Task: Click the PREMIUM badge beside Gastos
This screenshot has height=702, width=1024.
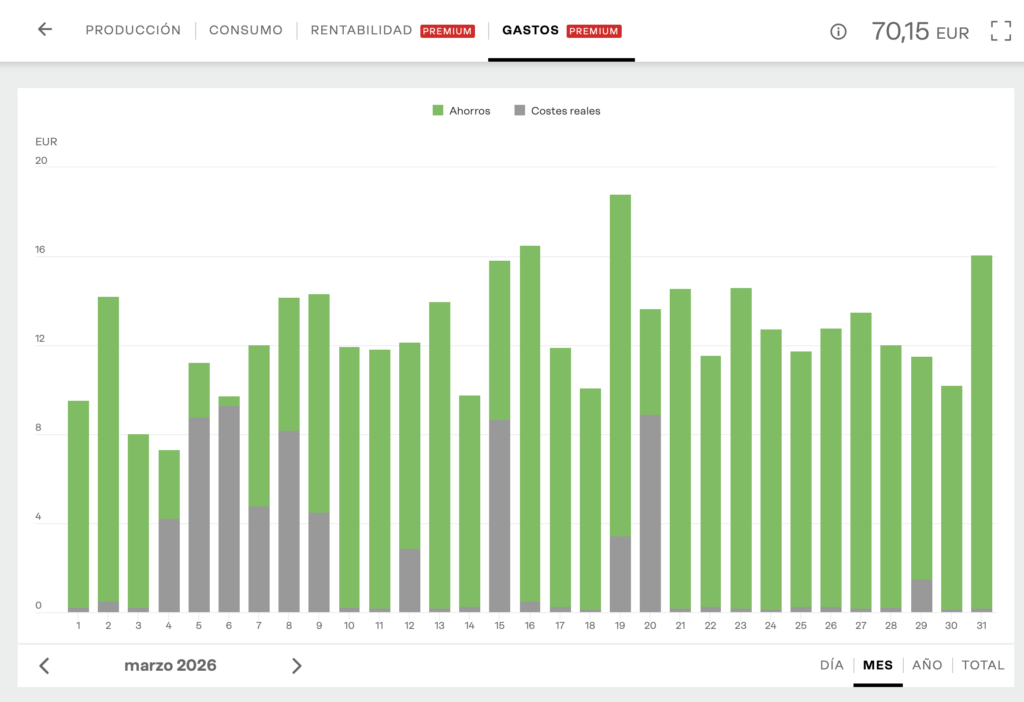Action: pos(594,31)
